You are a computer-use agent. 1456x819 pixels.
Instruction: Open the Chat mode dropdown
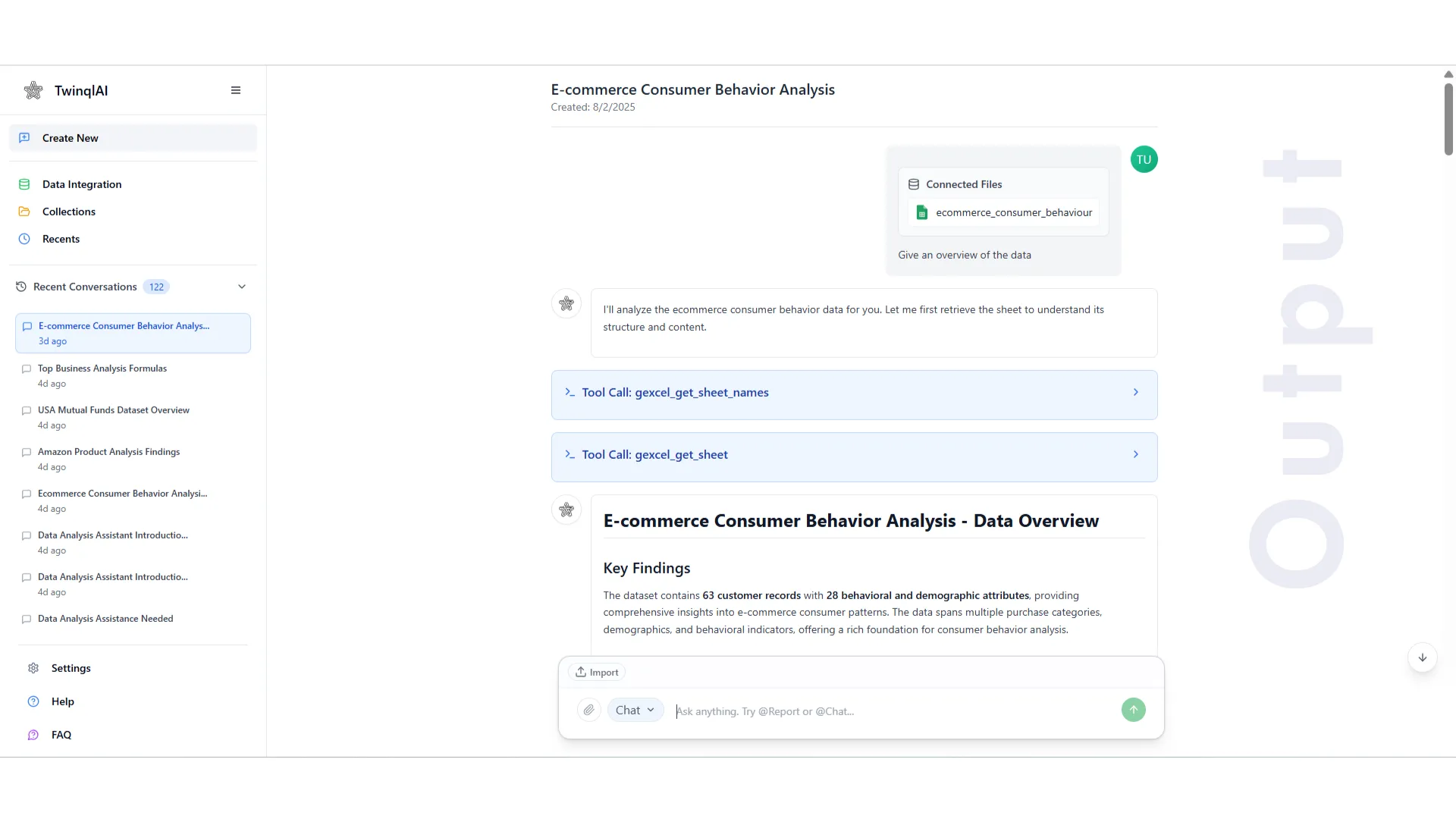tap(635, 710)
